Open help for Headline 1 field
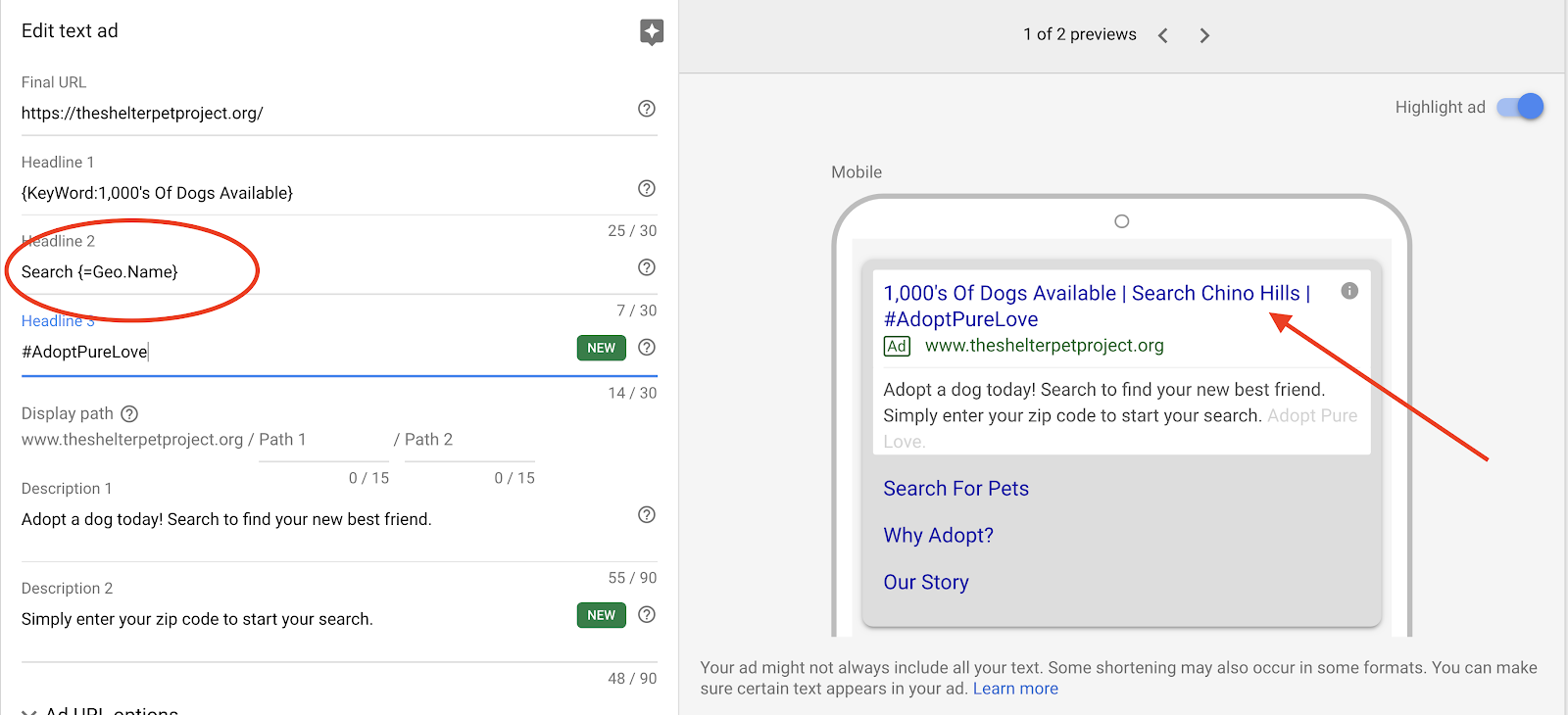 coord(647,188)
